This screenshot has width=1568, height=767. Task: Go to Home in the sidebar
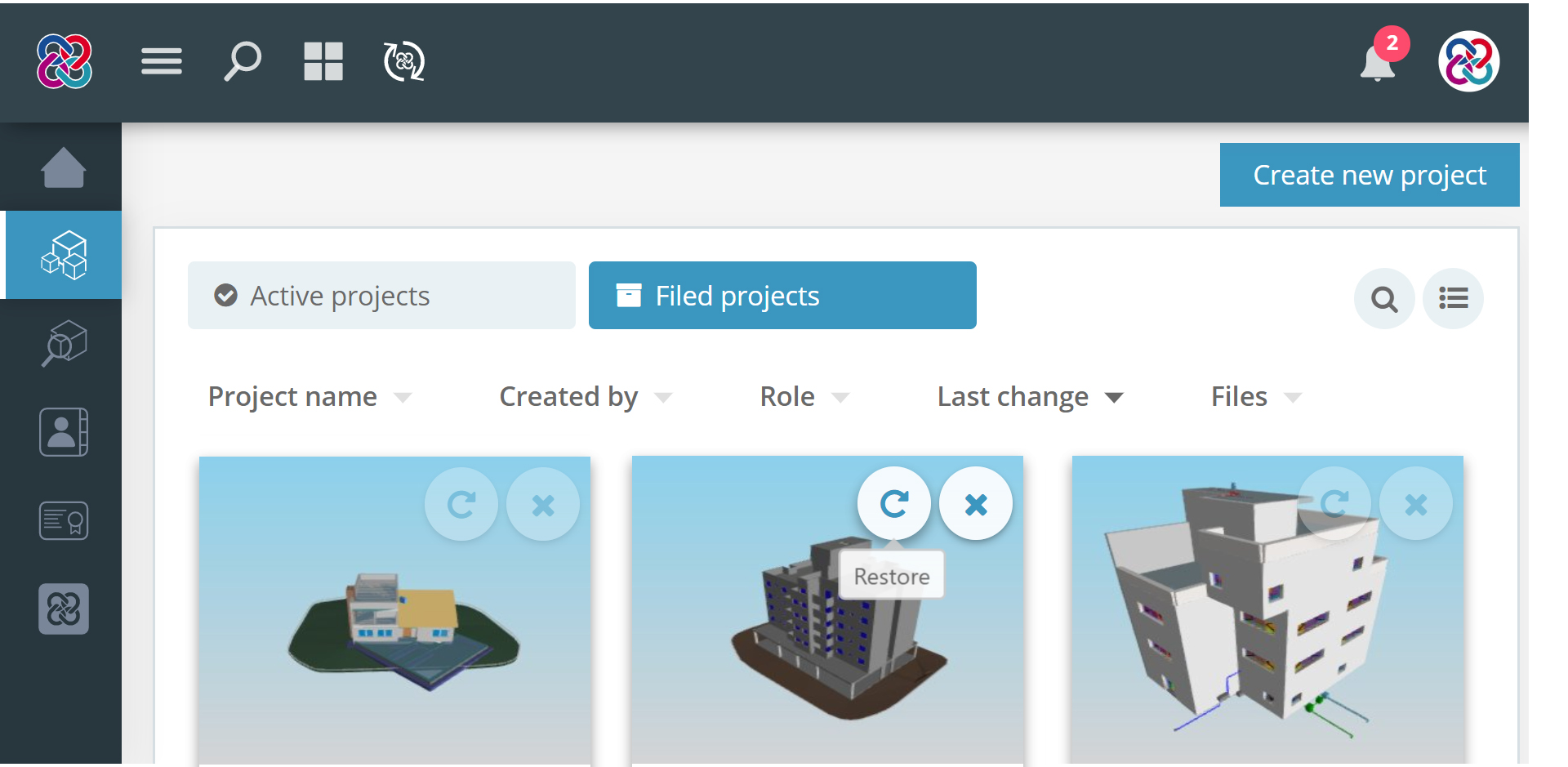click(63, 168)
